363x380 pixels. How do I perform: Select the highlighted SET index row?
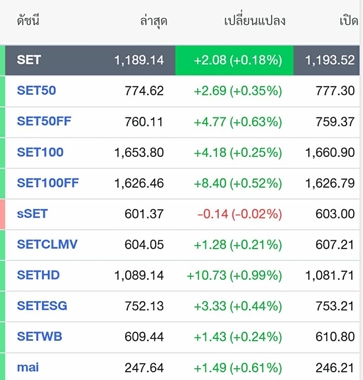[182, 60]
